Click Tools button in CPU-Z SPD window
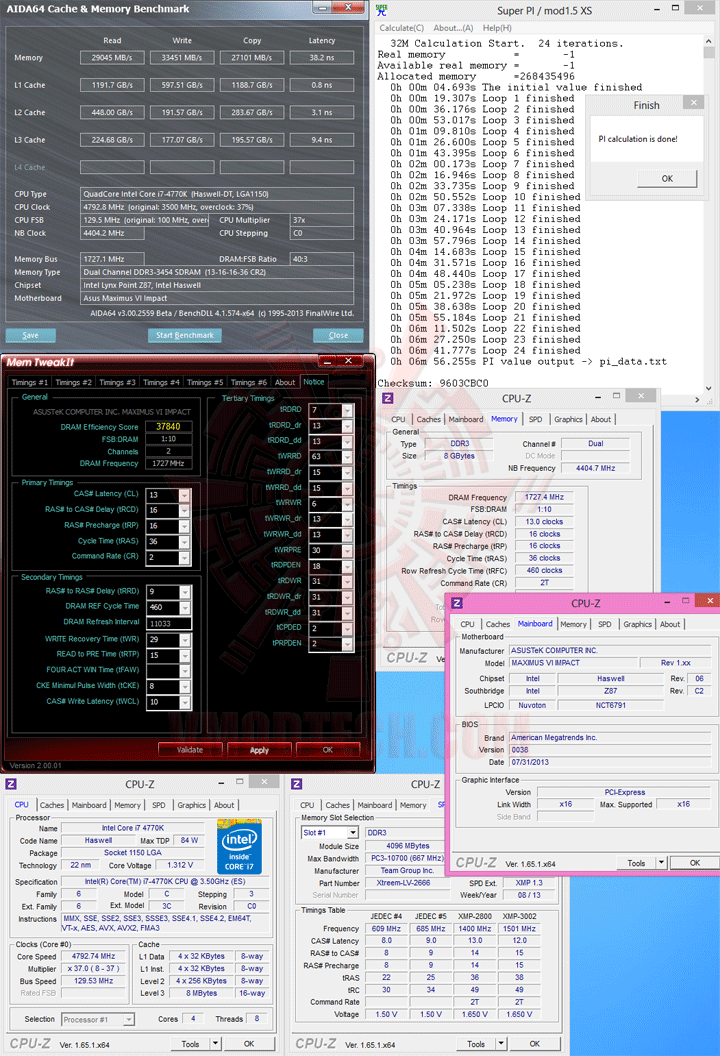 tap(476, 1044)
